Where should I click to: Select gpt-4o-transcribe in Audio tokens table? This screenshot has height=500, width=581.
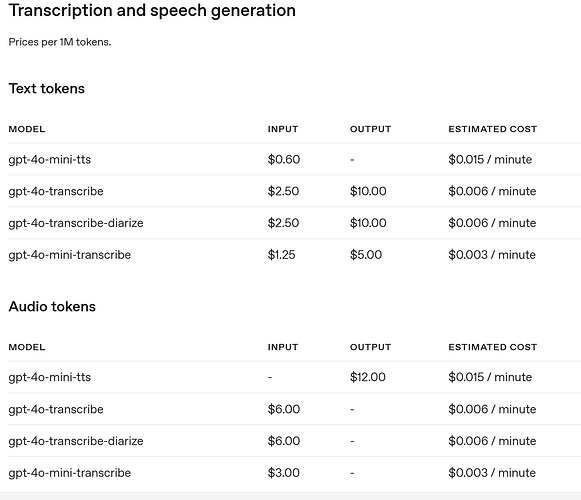tap(56, 409)
